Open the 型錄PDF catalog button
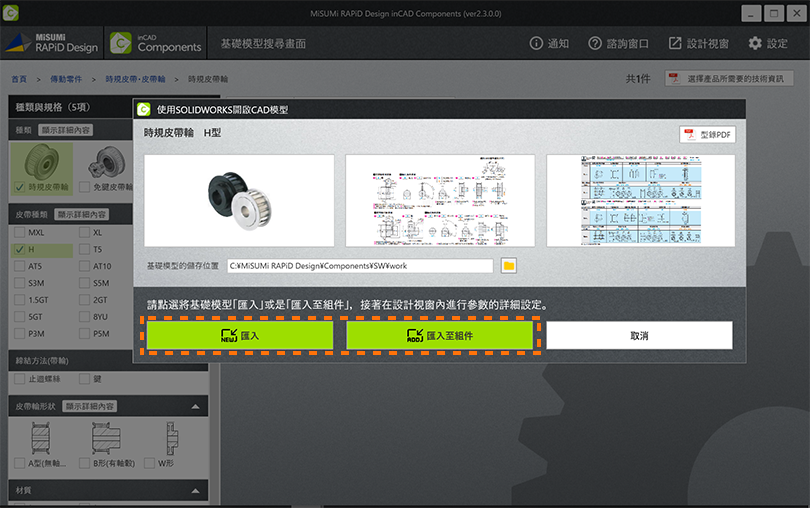 click(707, 134)
